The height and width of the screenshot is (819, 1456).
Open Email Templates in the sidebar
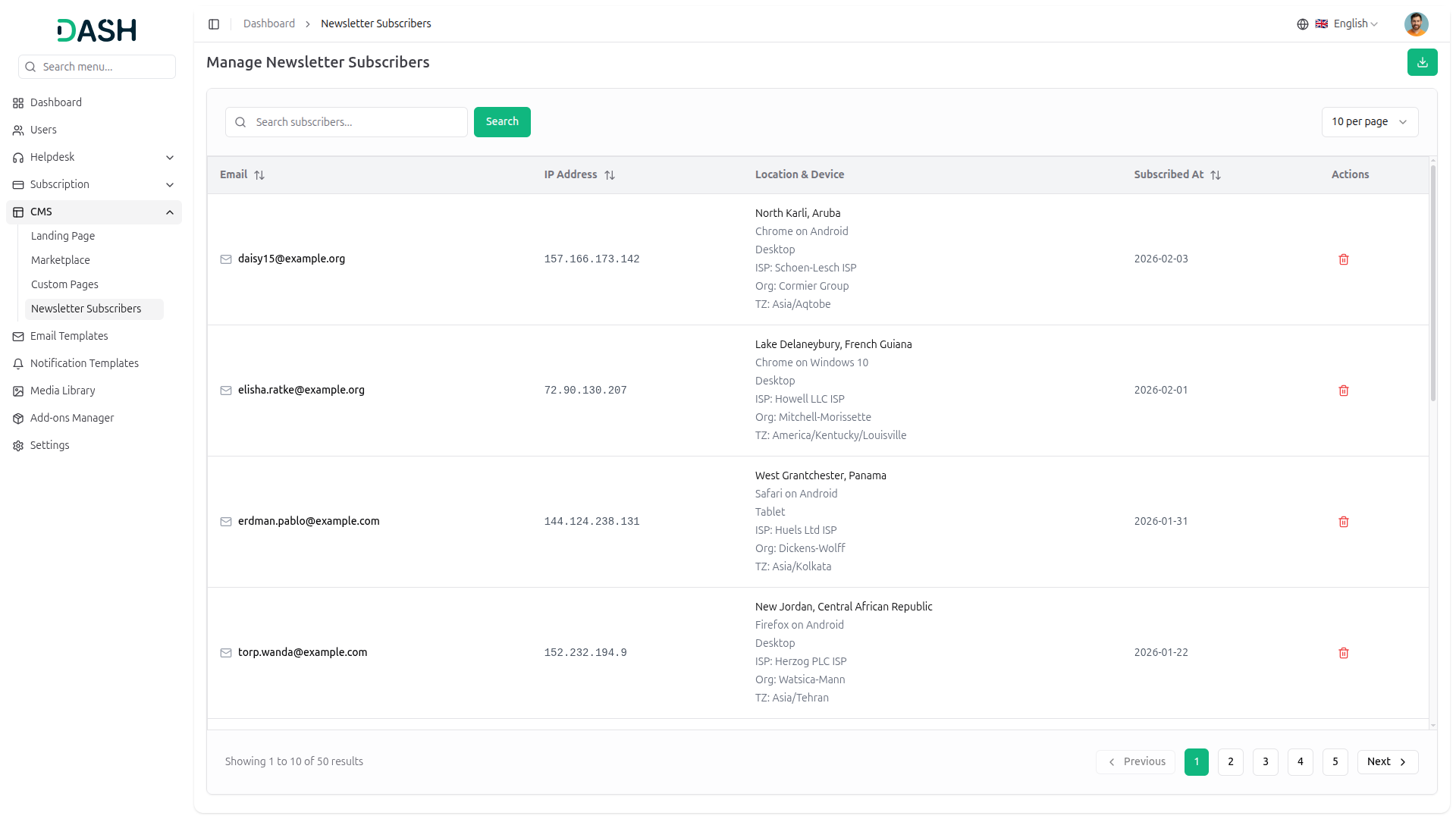coord(69,336)
